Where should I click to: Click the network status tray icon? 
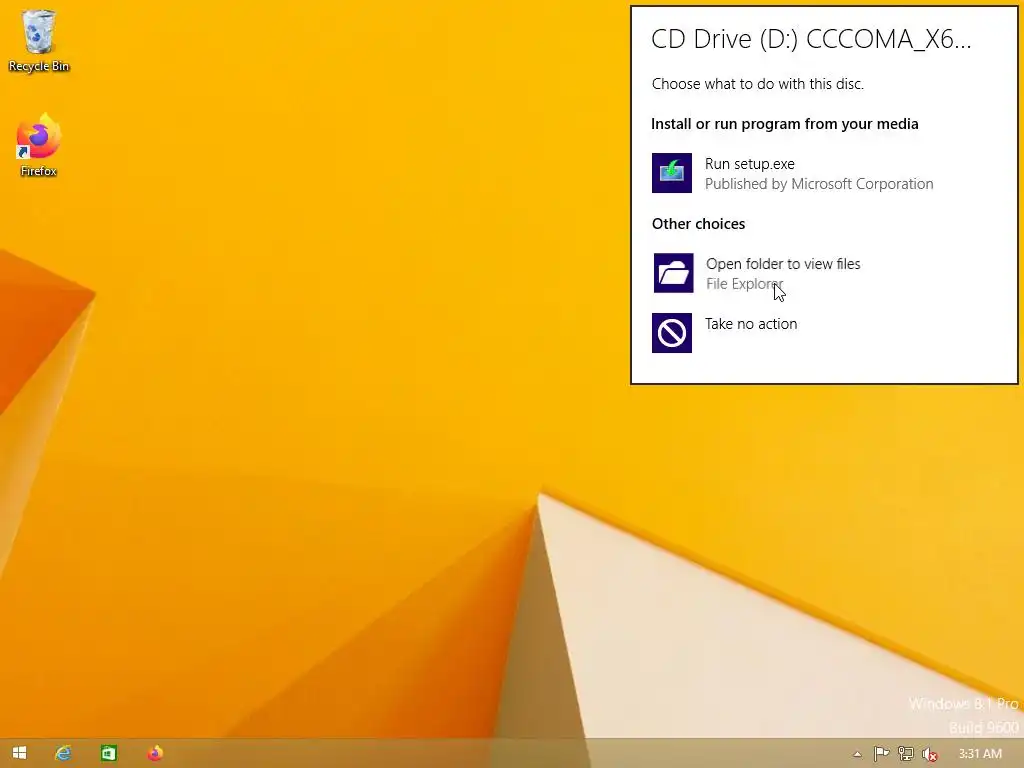click(906, 754)
